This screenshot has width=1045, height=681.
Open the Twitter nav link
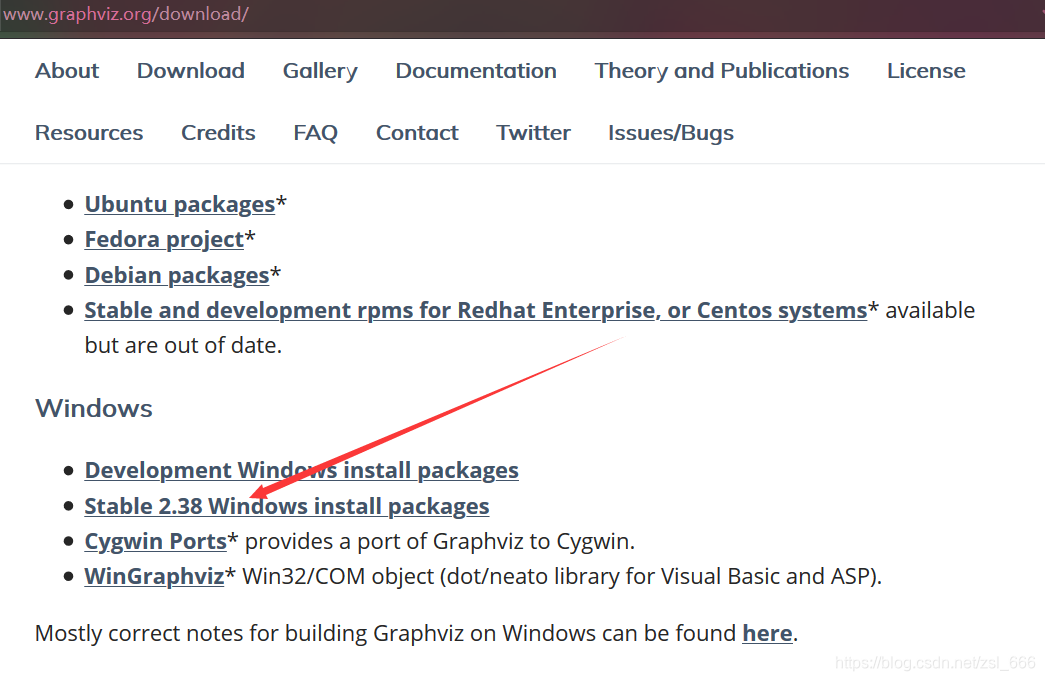point(533,133)
